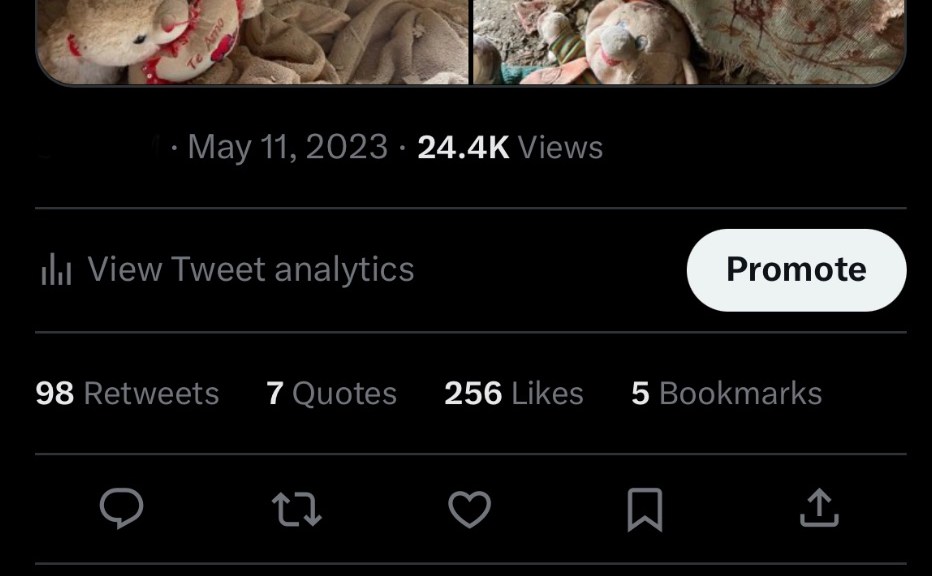Tap the share upload arrow icon
This screenshot has width=932, height=576.
pos(819,508)
